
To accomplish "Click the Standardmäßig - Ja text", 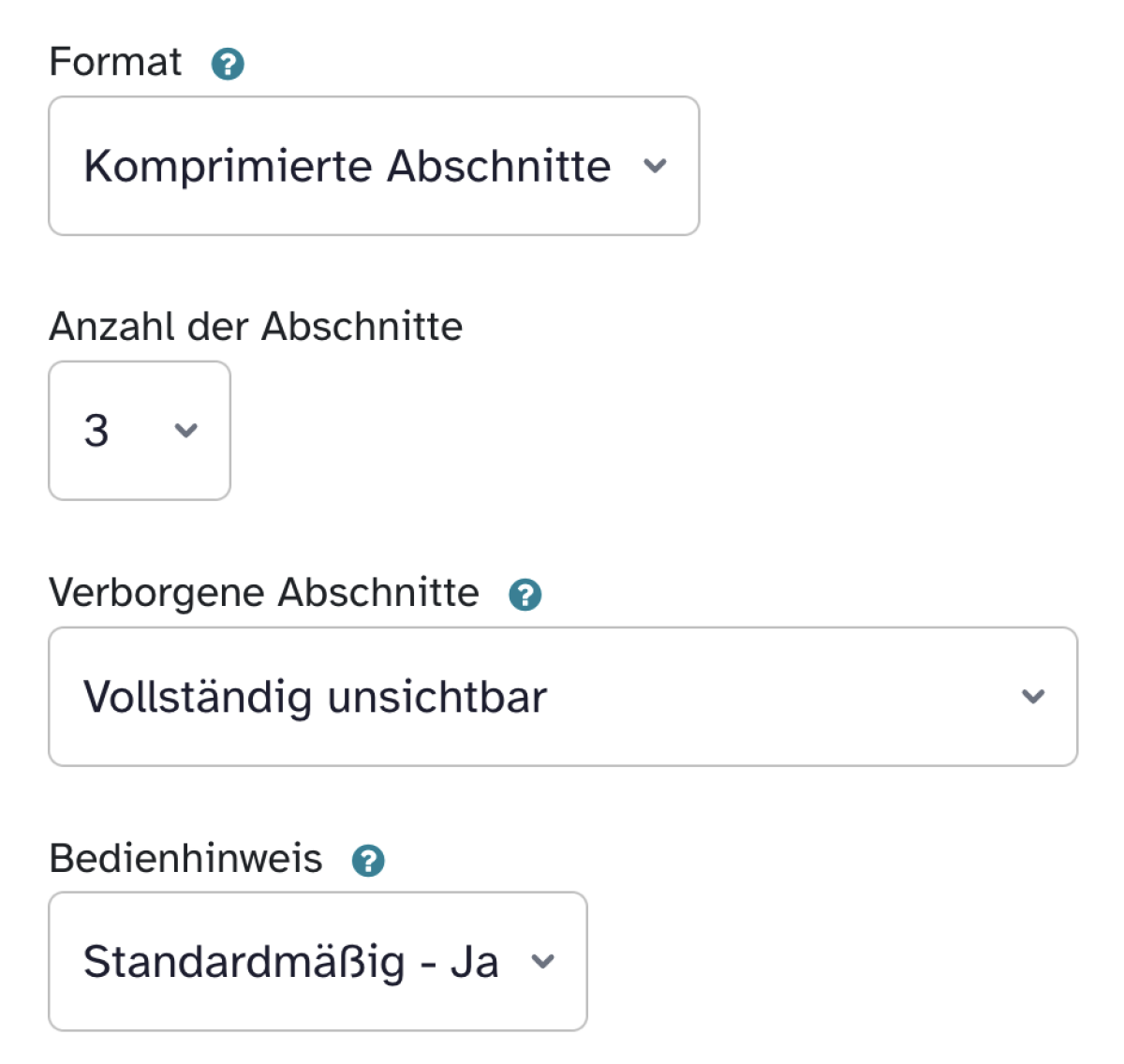I will pyautogui.click(x=290, y=962).
